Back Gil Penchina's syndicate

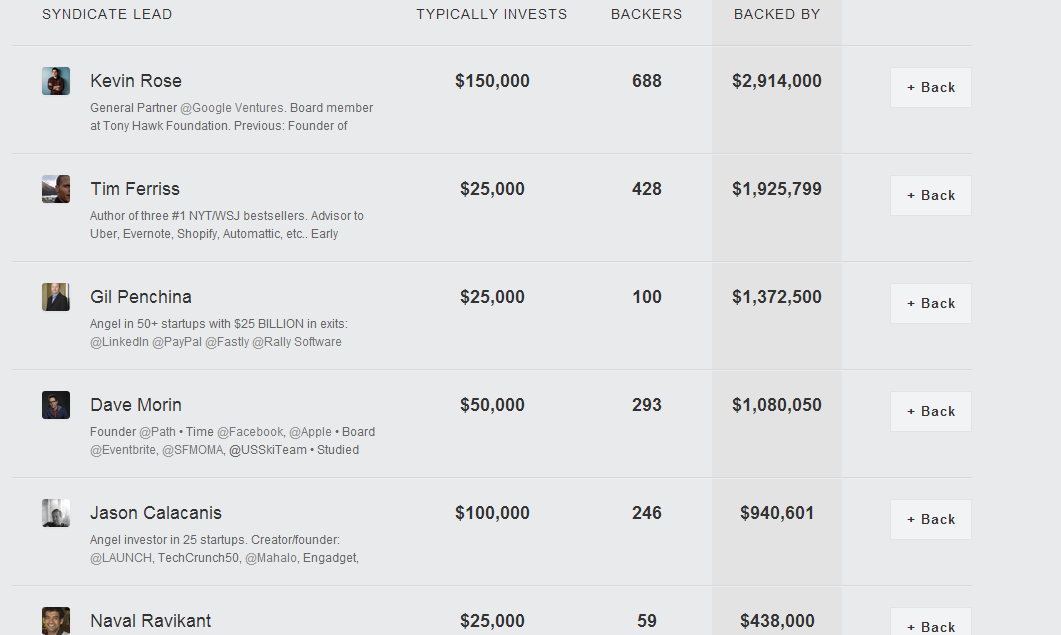tap(931, 303)
